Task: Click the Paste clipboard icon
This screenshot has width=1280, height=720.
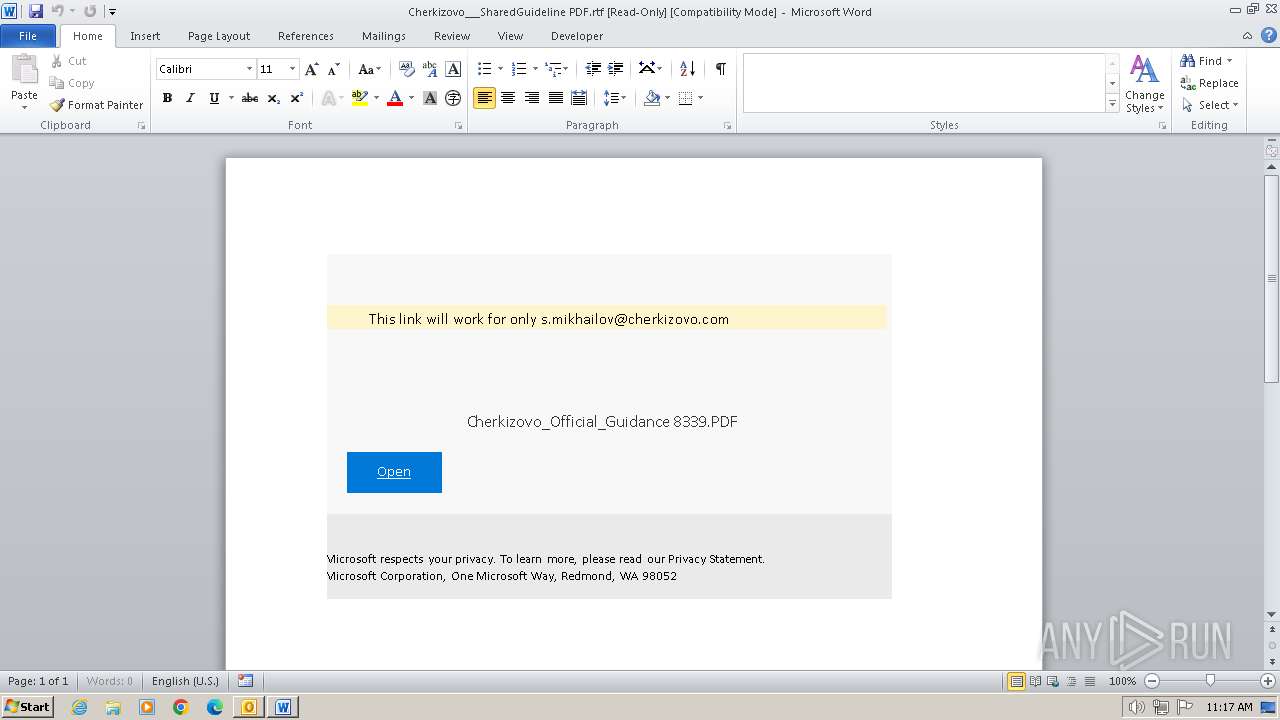Action: [24, 70]
